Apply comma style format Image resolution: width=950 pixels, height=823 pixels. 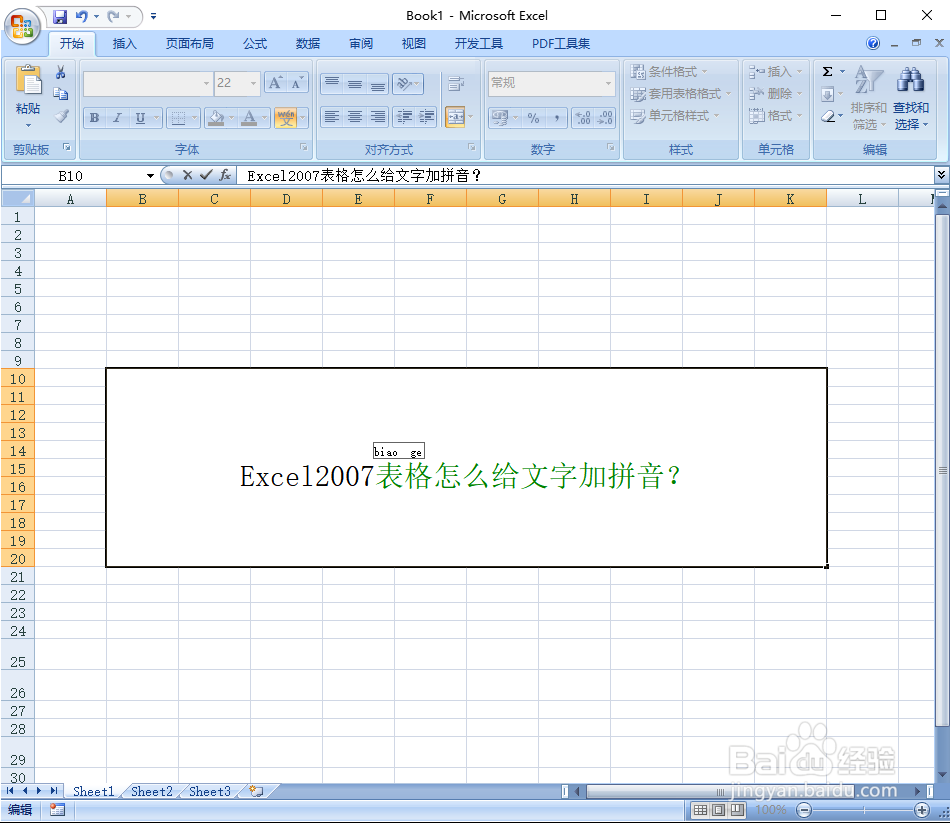[556, 118]
